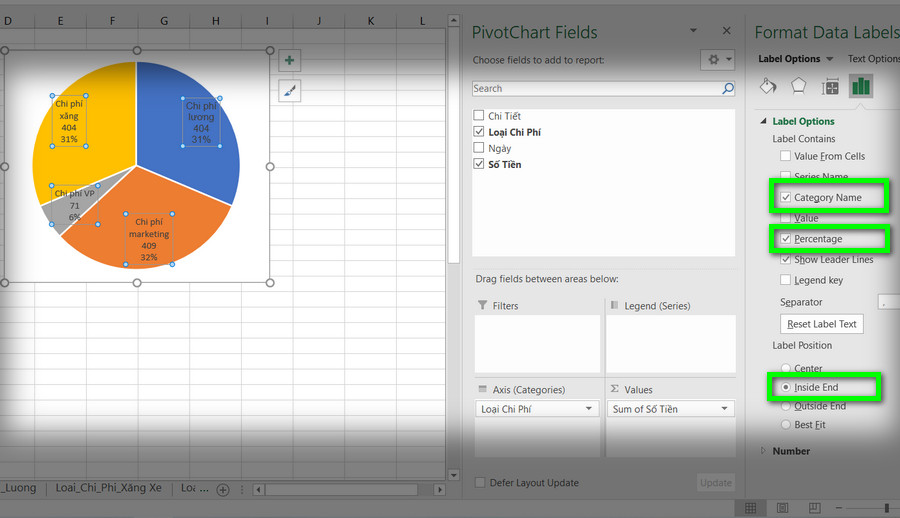
Task: Open the Loại Chi Phí axis field dropdown
Action: [588, 408]
